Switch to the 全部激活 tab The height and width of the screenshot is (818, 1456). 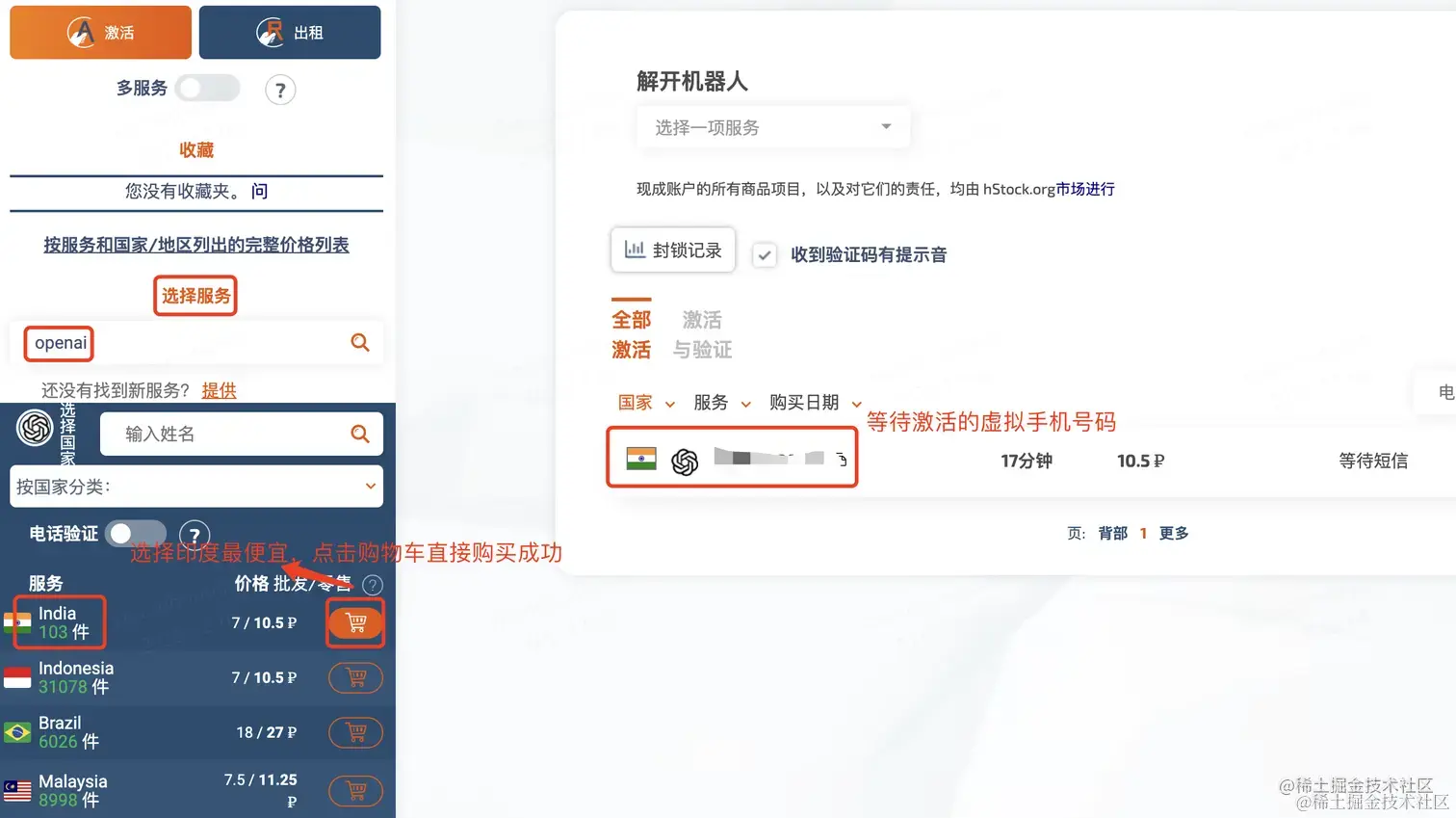632,333
